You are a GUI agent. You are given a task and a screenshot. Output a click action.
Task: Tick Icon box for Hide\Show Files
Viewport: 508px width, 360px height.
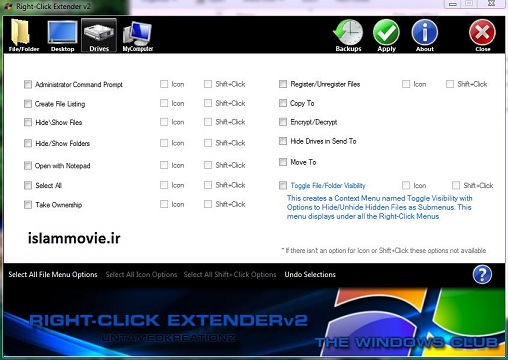(x=164, y=122)
